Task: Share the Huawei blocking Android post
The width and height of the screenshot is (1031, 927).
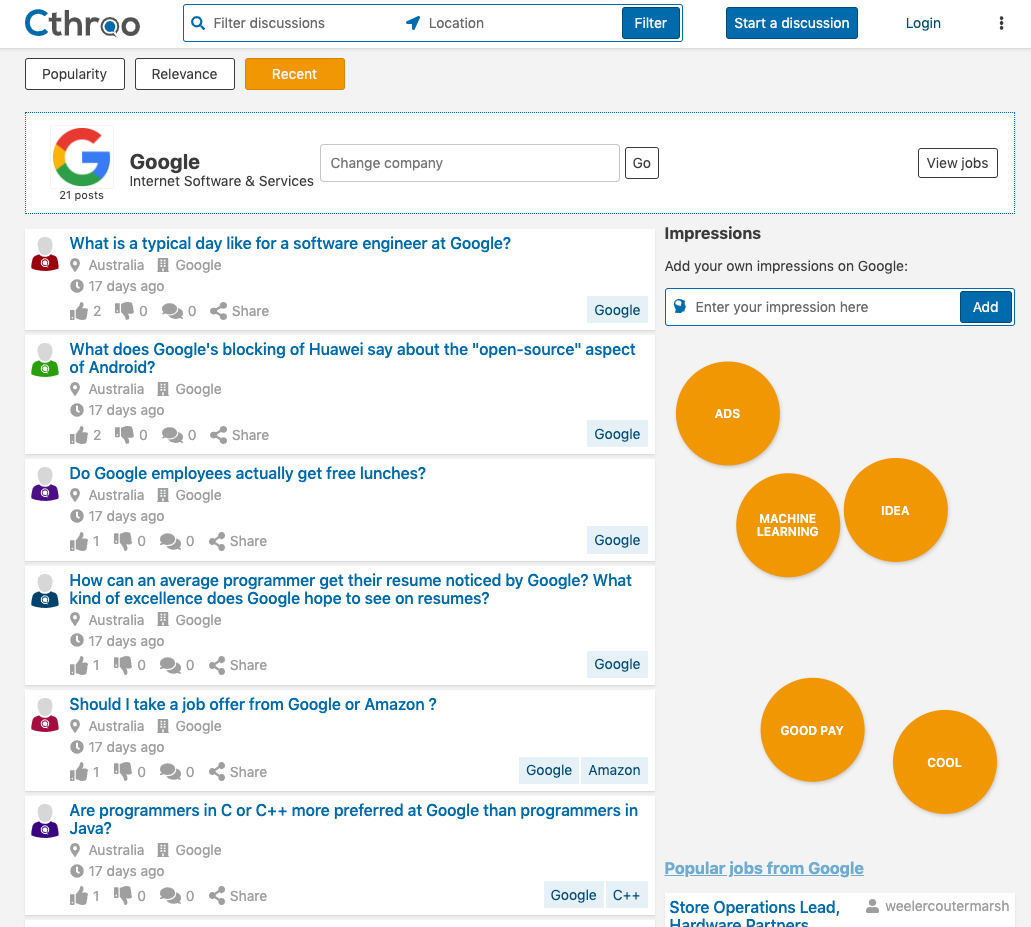Action: 239,435
